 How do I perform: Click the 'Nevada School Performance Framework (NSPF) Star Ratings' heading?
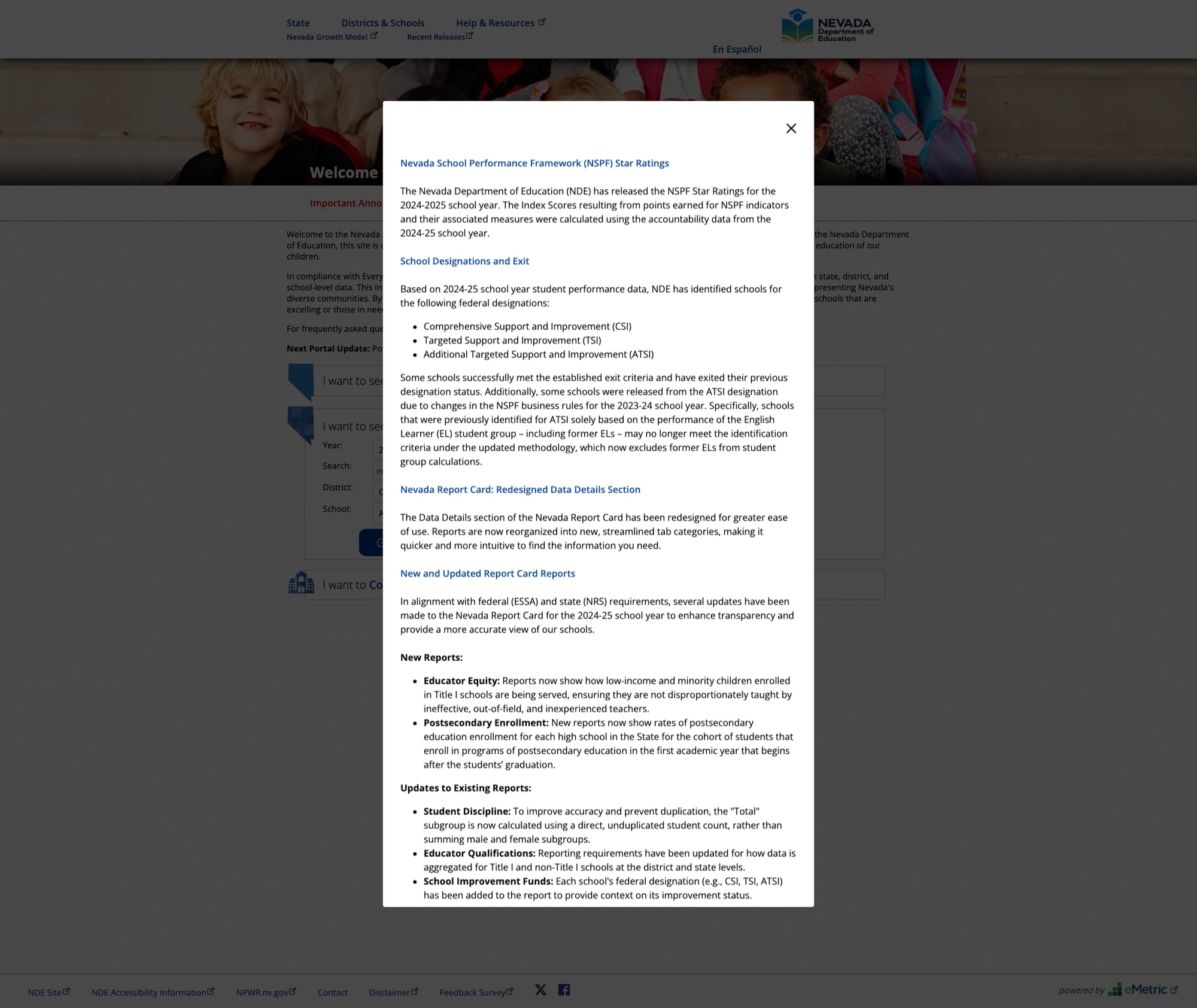click(534, 163)
